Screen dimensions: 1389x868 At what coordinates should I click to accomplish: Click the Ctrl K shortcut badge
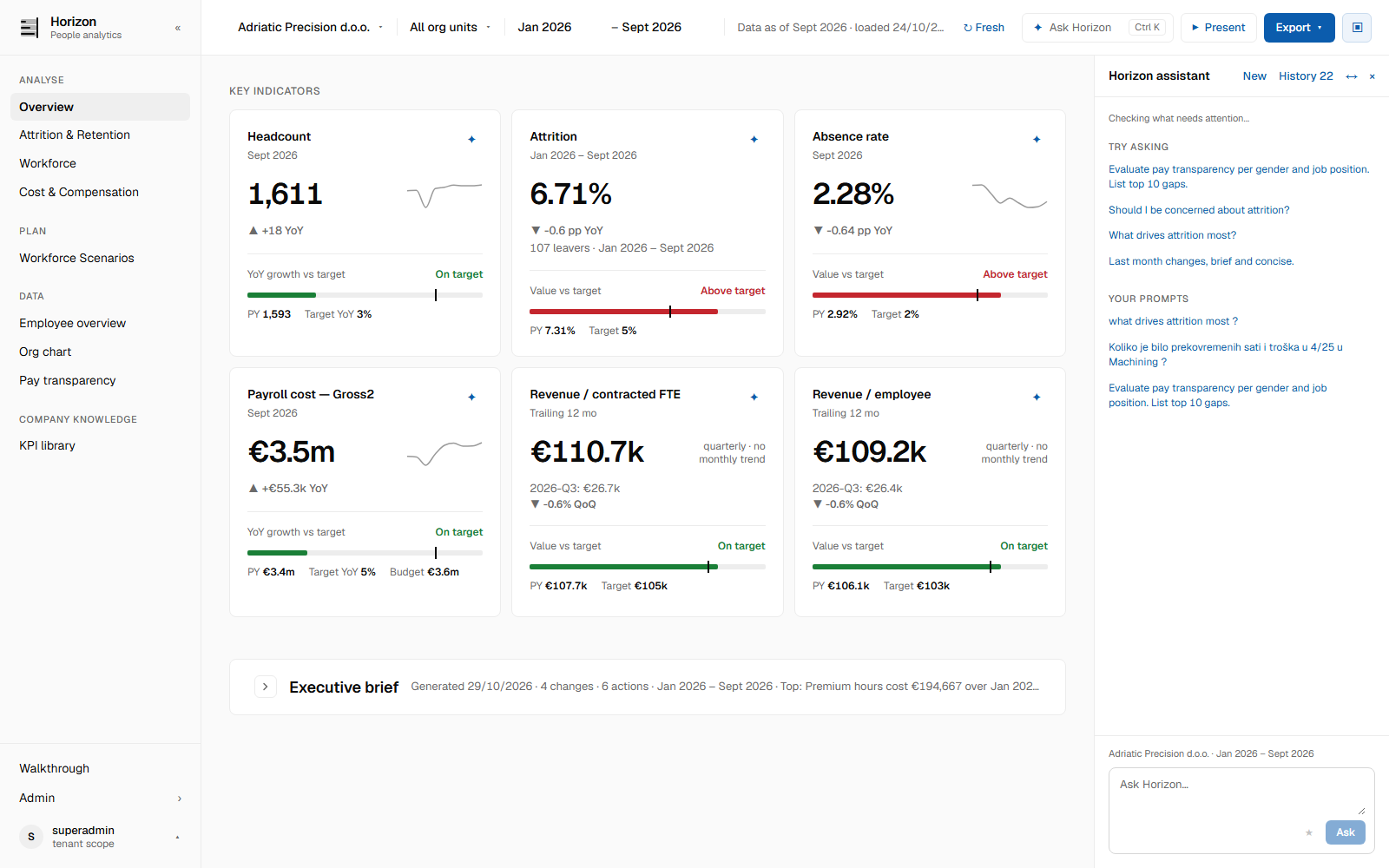click(x=1147, y=28)
